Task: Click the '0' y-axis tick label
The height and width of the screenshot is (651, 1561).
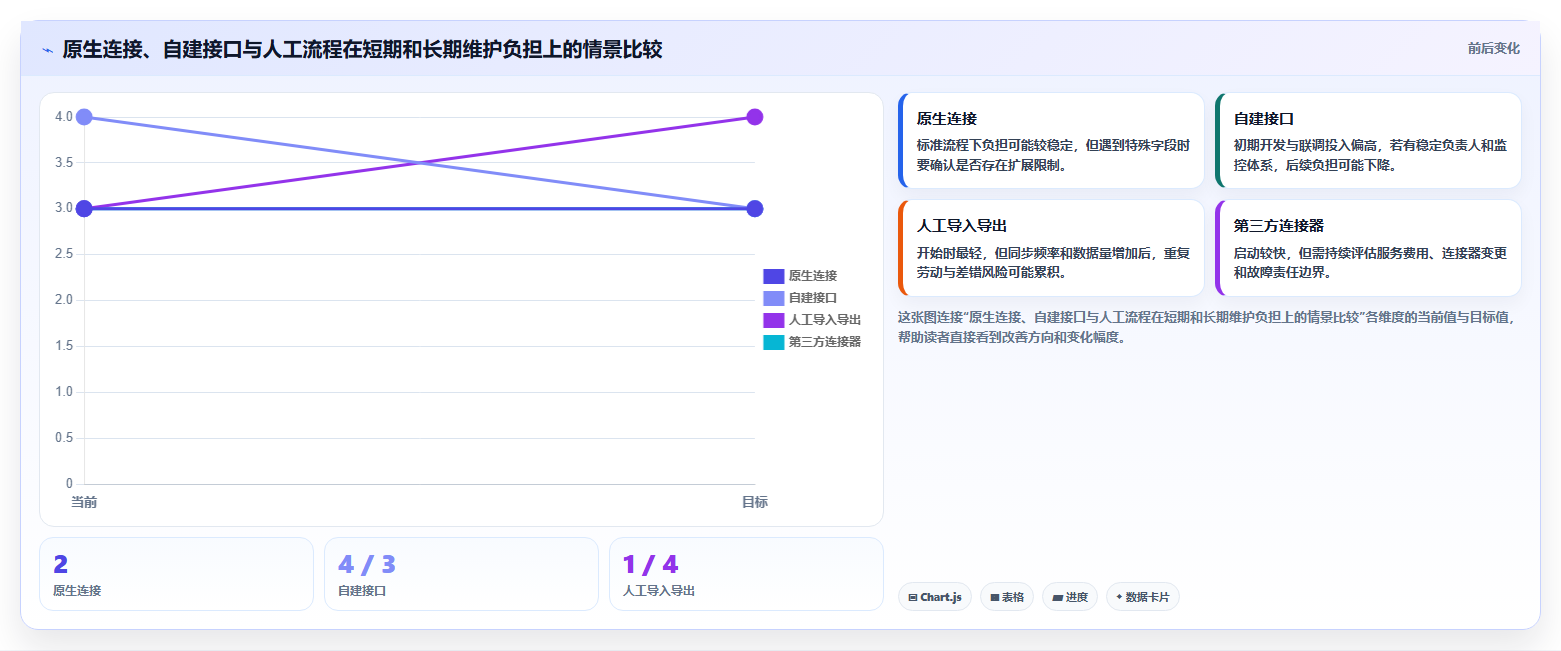Action: point(69,484)
